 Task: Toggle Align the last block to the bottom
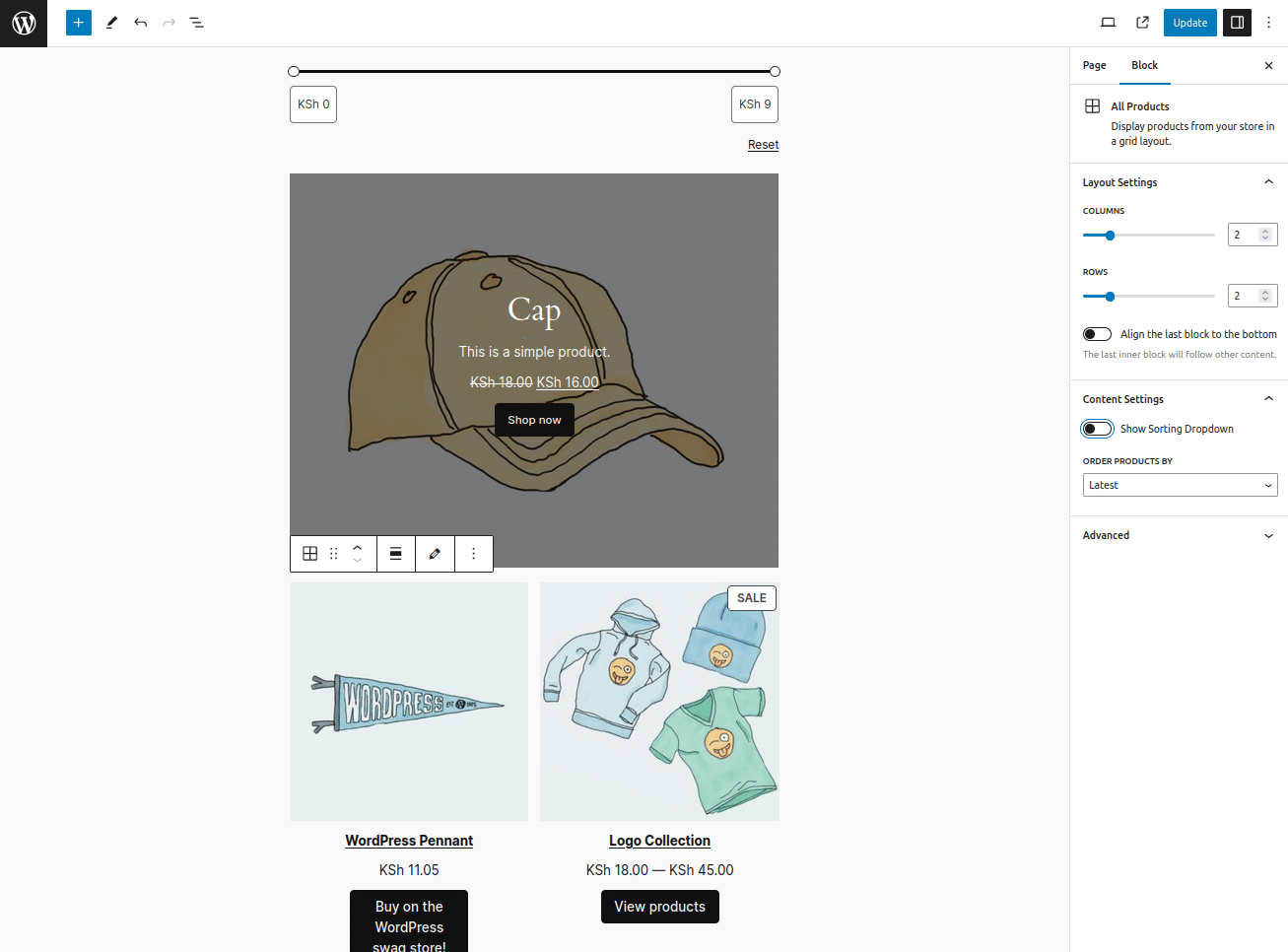click(x=1097, y=334)
